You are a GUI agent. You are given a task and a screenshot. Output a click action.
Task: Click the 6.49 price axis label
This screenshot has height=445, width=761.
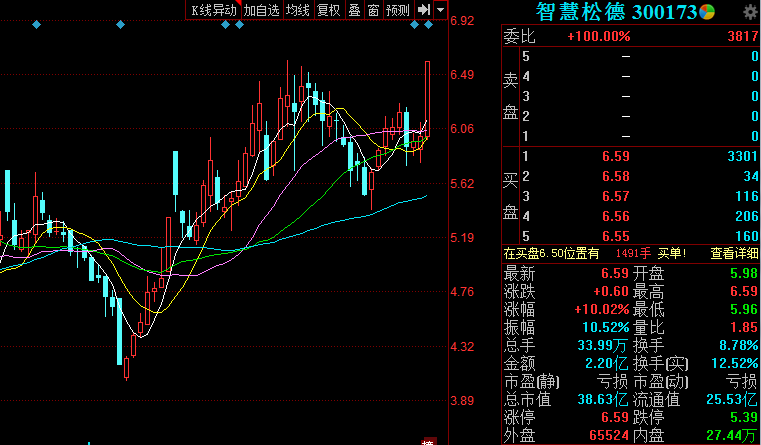(462, 75)
